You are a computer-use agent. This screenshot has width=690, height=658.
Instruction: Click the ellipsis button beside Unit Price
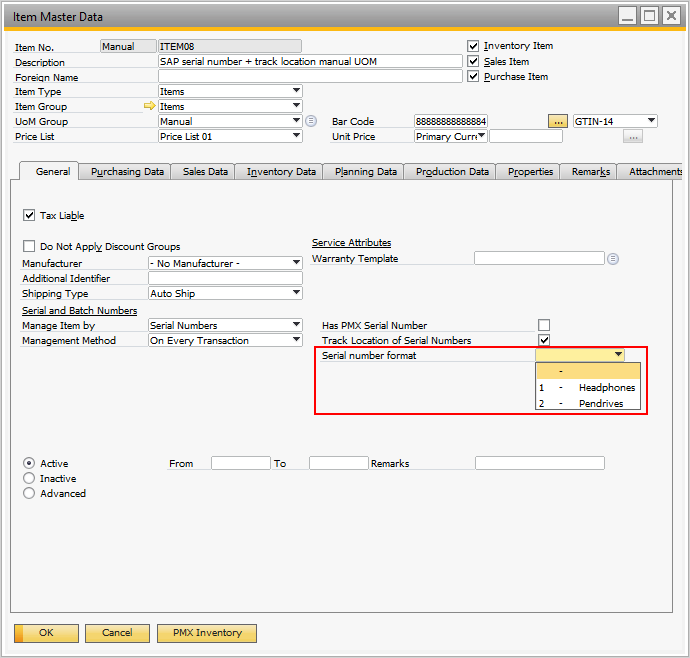pyautogui.click(x=632, y=137)
